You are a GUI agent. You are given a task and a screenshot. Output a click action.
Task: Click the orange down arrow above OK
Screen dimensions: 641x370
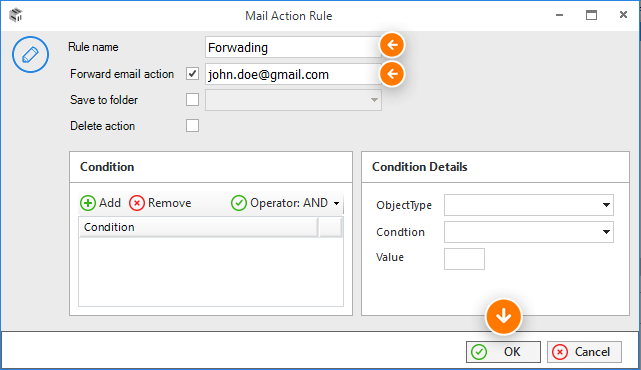503,316
